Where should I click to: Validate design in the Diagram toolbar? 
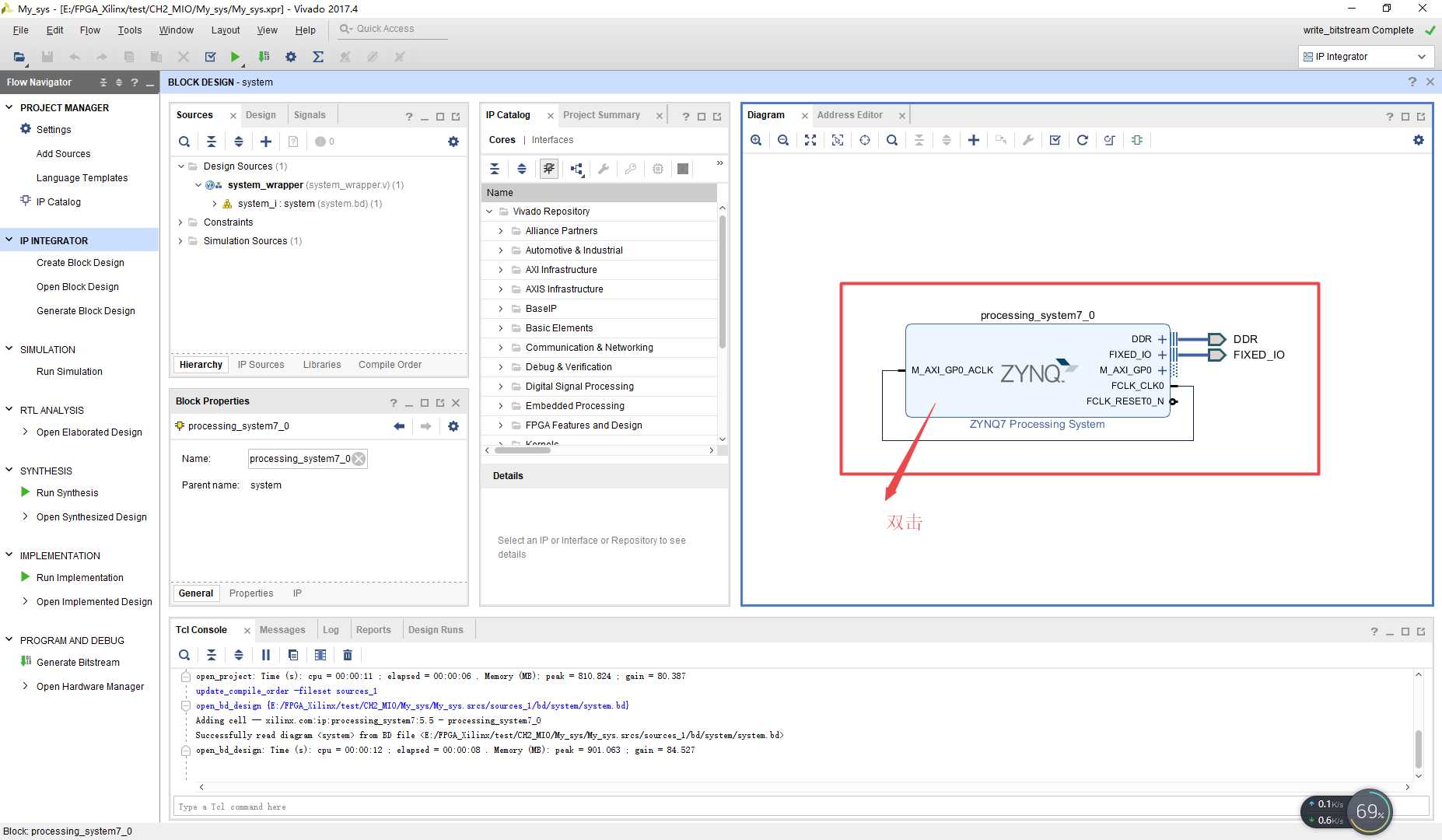coord(1055,140)
